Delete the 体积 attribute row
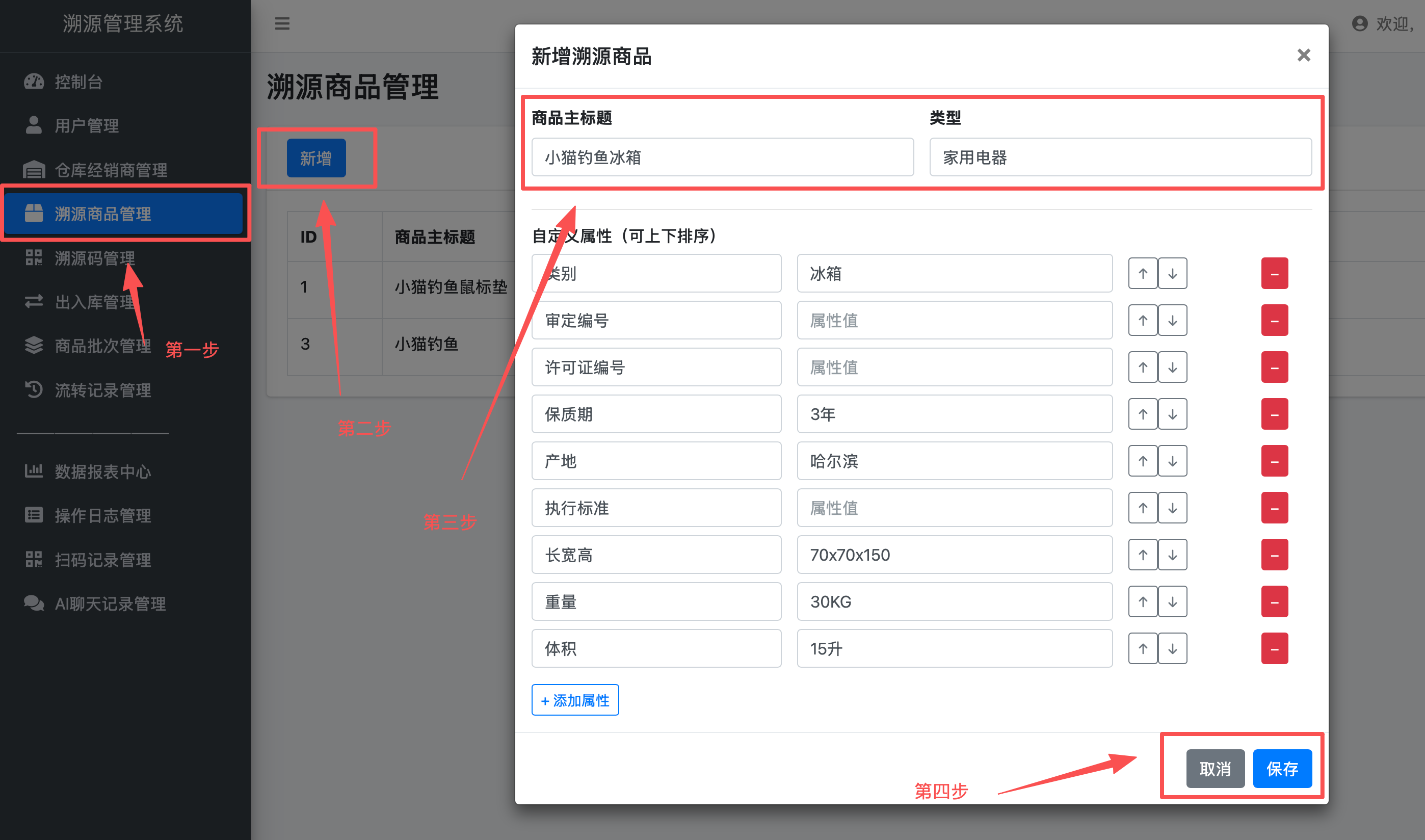 point(1274,649)
